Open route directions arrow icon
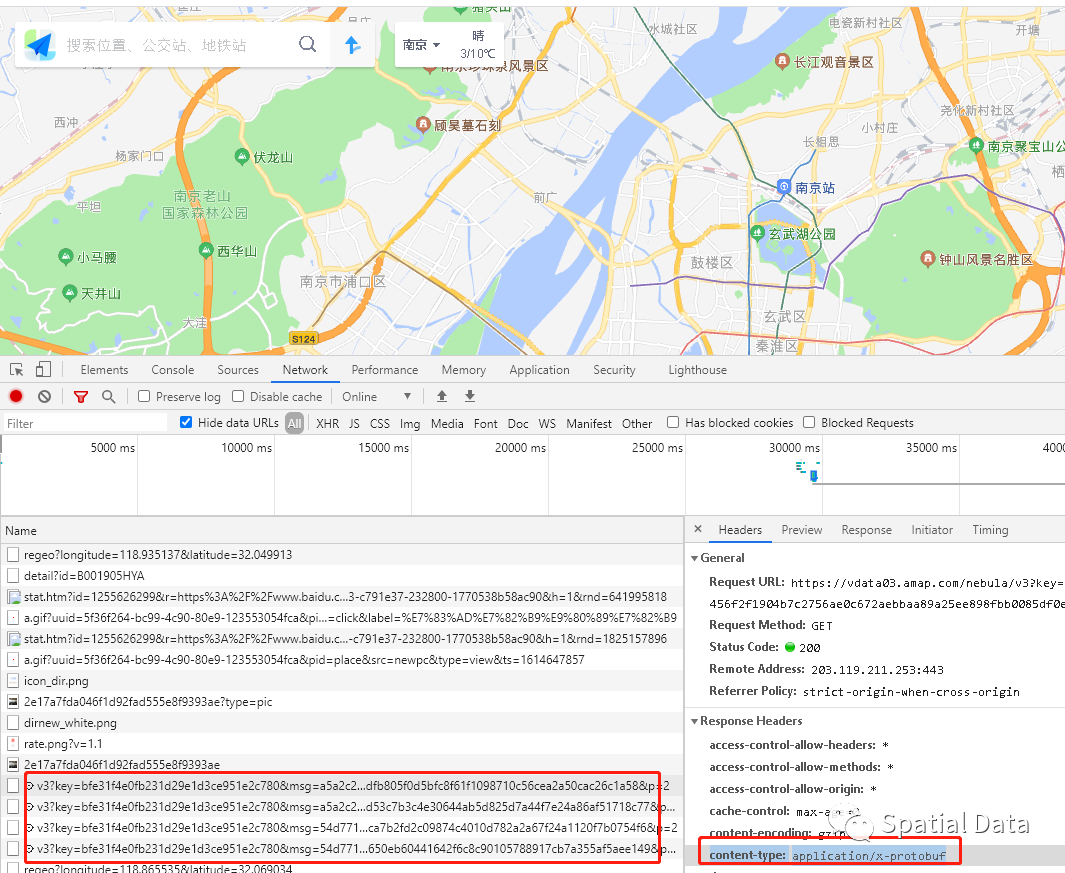 (x=352, y=45)
